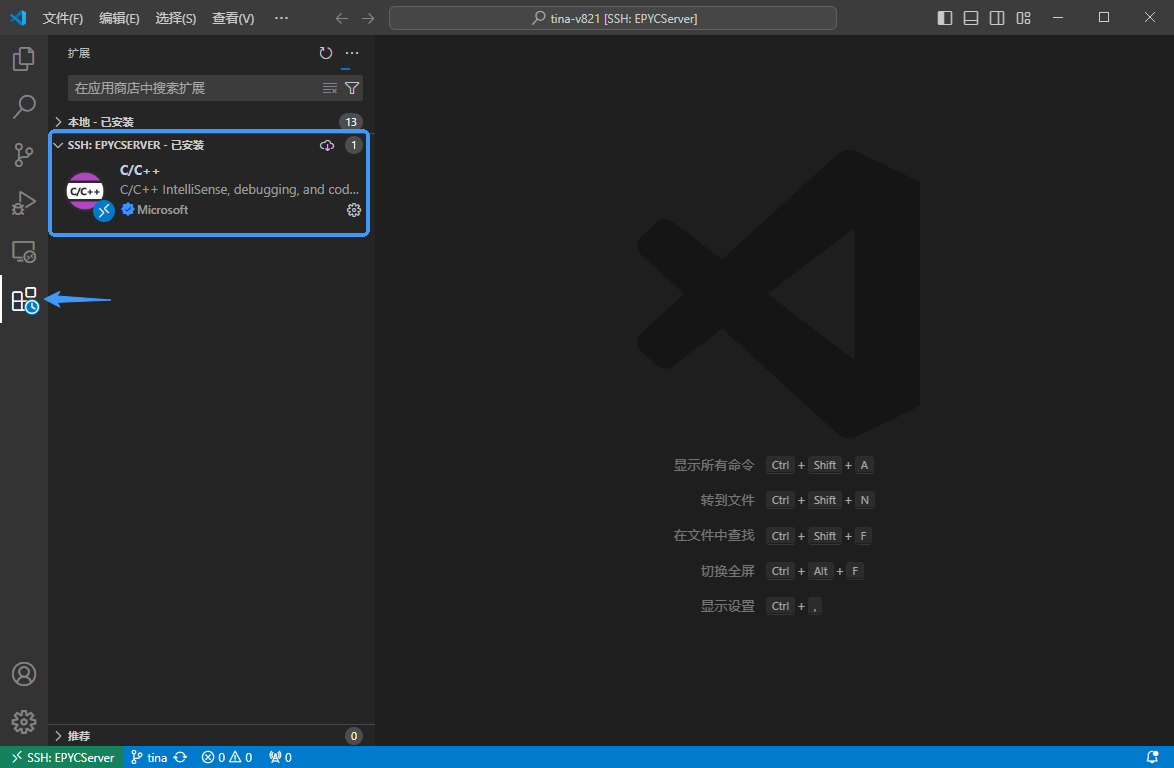This screenshot has height=768, width=1174.
Task: Toggle the bottom panel layout button
Action: pyautogui.click(x=971, y=18)
